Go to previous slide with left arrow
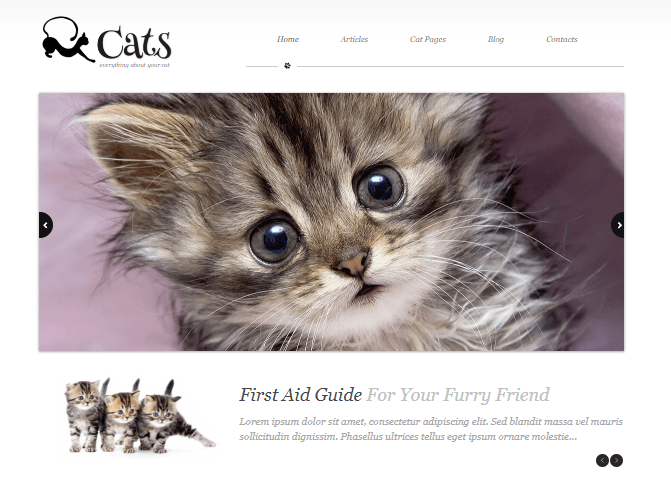Image resolution: width=671 pixels, height=481 pixels. (x=45, y=225)
